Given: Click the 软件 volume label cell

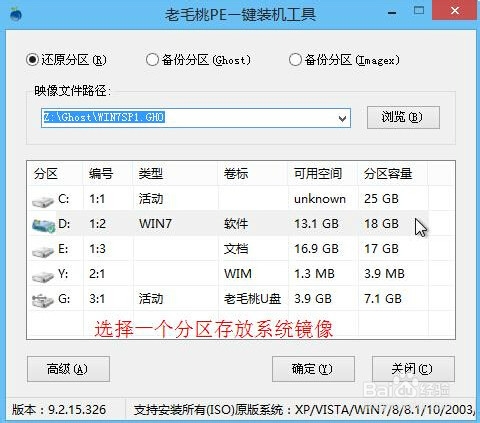Looking at the screenshot, I should click(236, 224).
